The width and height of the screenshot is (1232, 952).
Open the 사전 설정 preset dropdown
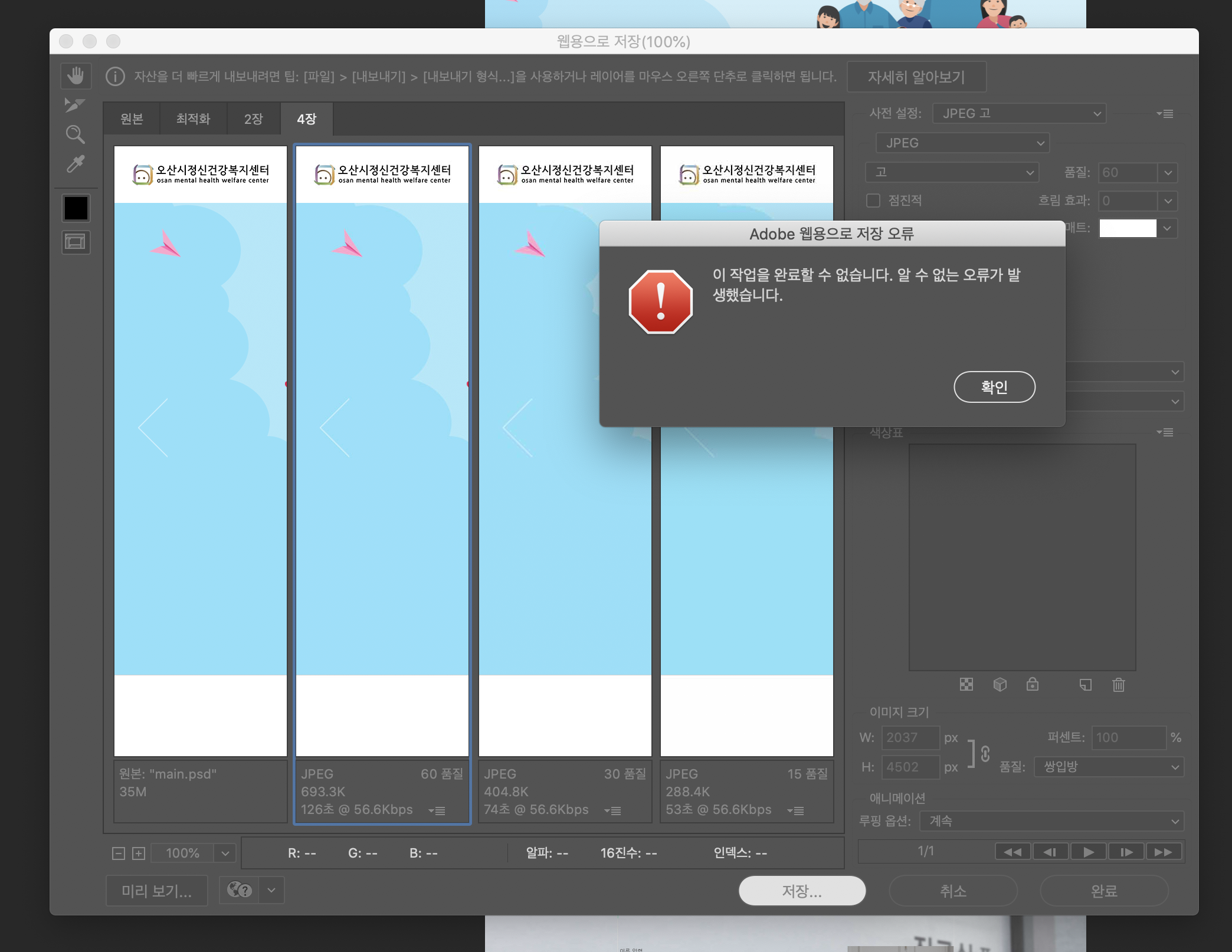pyautogui.click(x=1019, y=113)
